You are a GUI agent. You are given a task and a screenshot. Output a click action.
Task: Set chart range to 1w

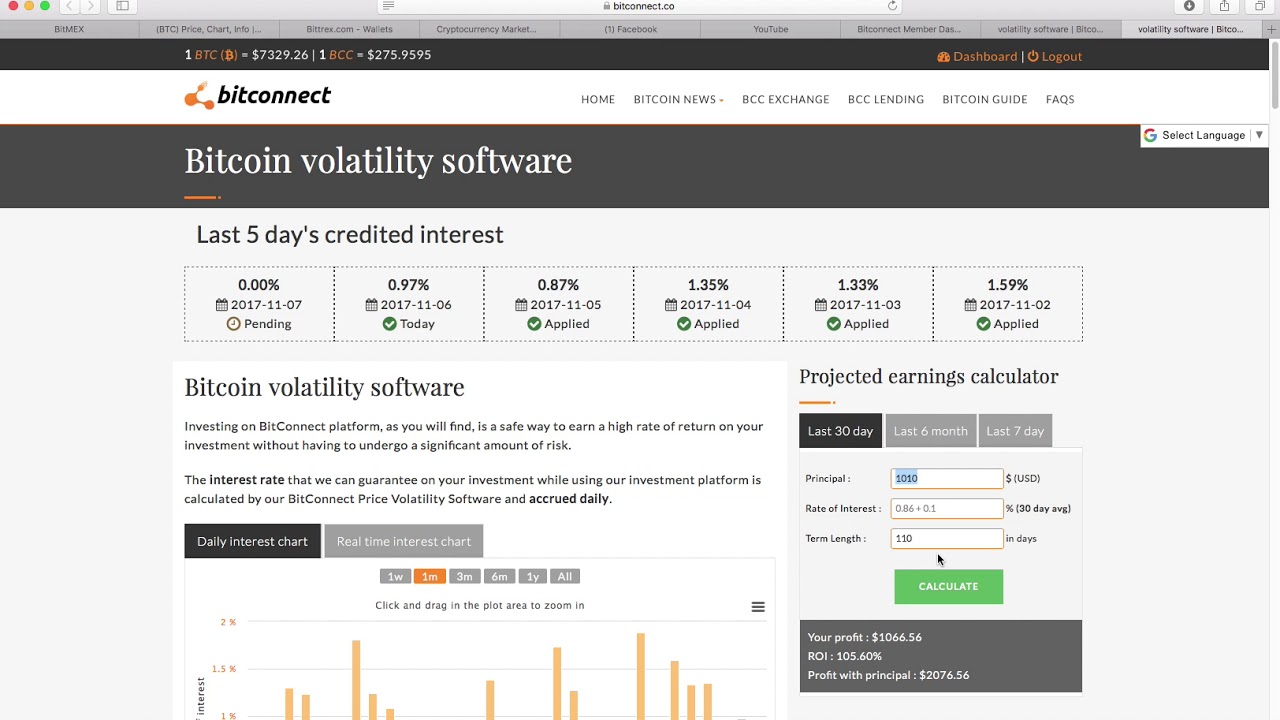395,576
